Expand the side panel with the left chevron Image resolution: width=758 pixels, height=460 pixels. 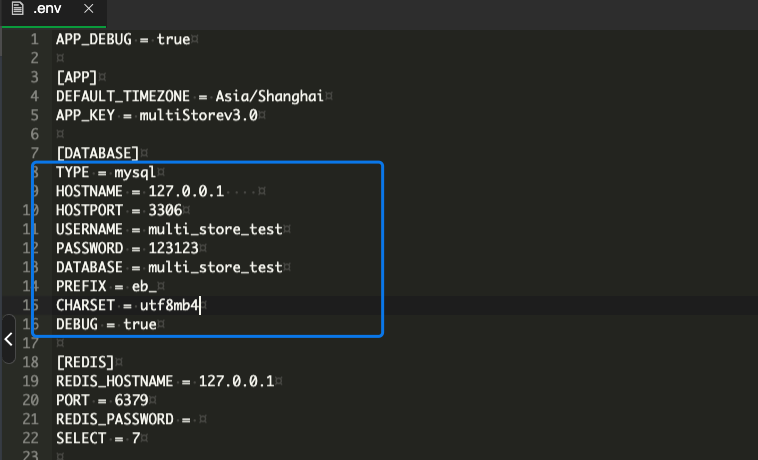pos(8,340)
